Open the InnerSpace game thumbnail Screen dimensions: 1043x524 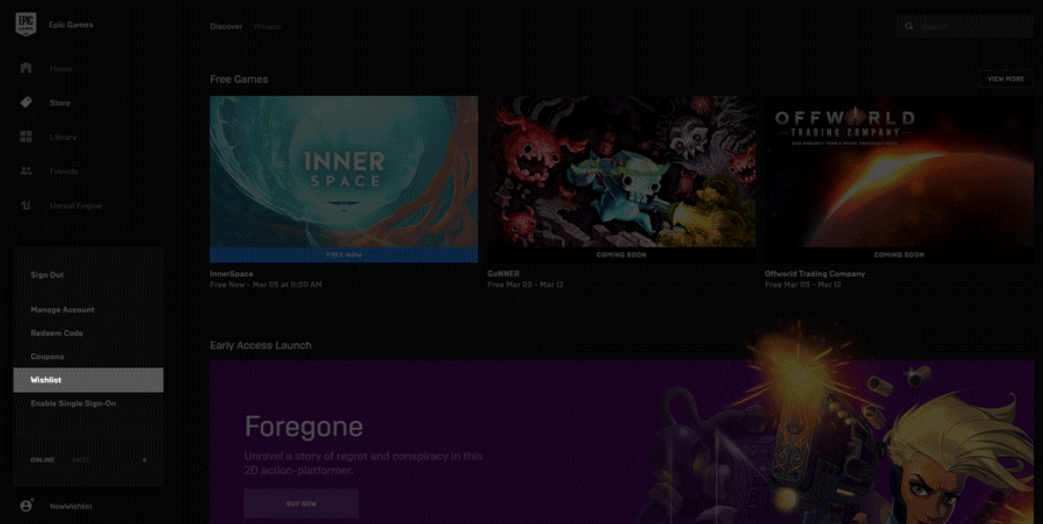(344, 172)
